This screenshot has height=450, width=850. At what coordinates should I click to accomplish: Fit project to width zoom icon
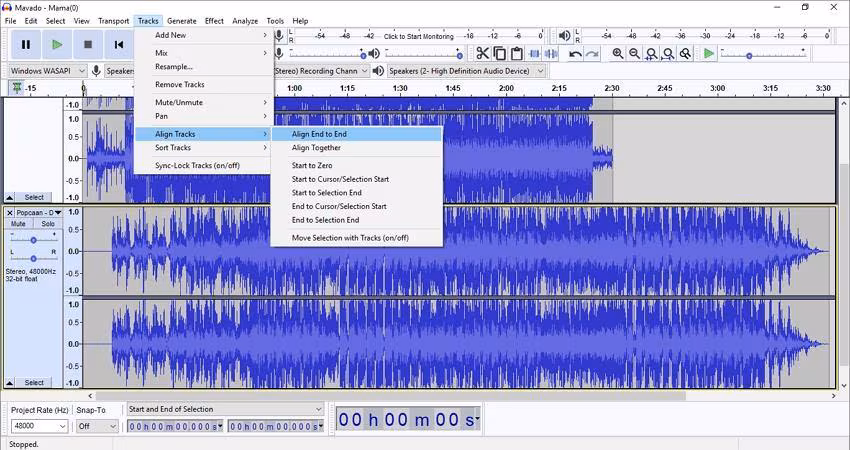coord(668,54)
